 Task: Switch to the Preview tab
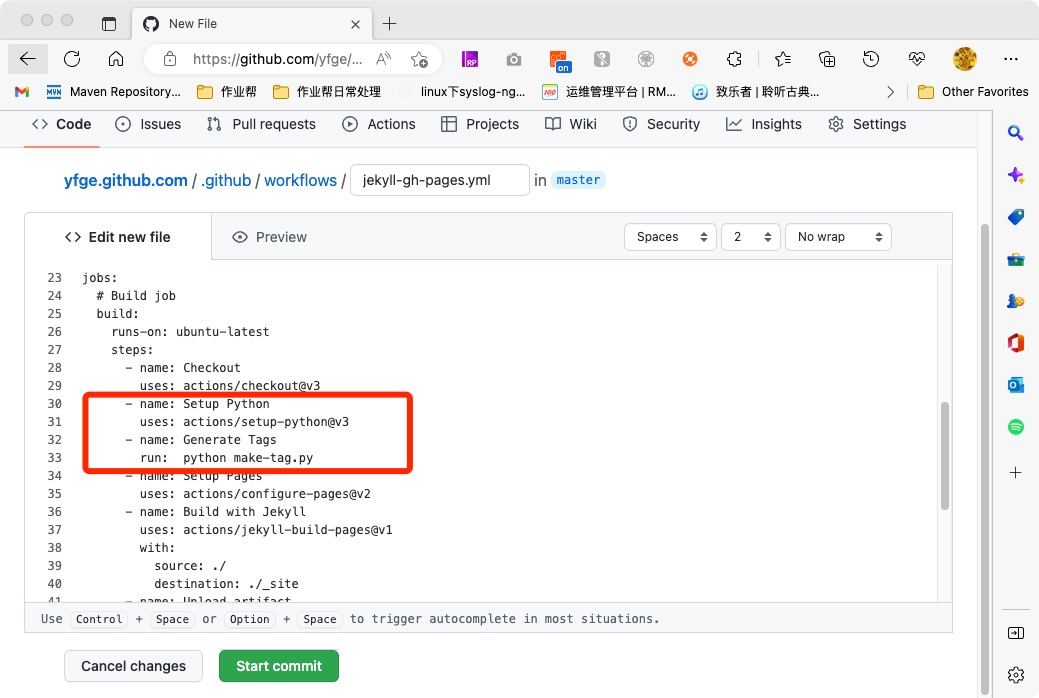point(269,237)
